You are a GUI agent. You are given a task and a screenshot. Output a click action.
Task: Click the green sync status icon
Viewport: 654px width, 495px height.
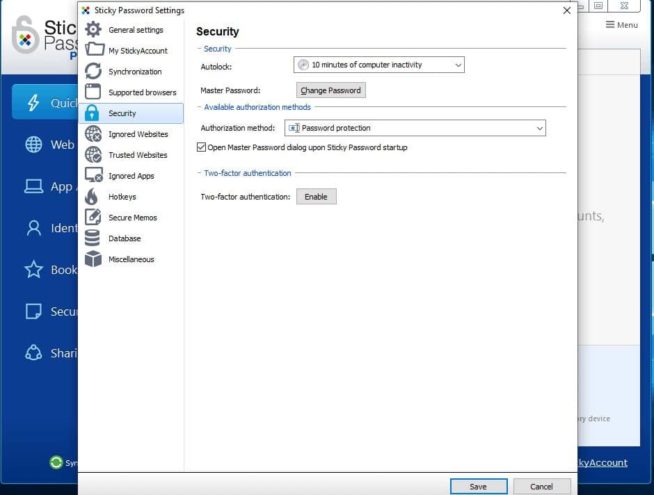pyautogui.click(x=56, y=462)
